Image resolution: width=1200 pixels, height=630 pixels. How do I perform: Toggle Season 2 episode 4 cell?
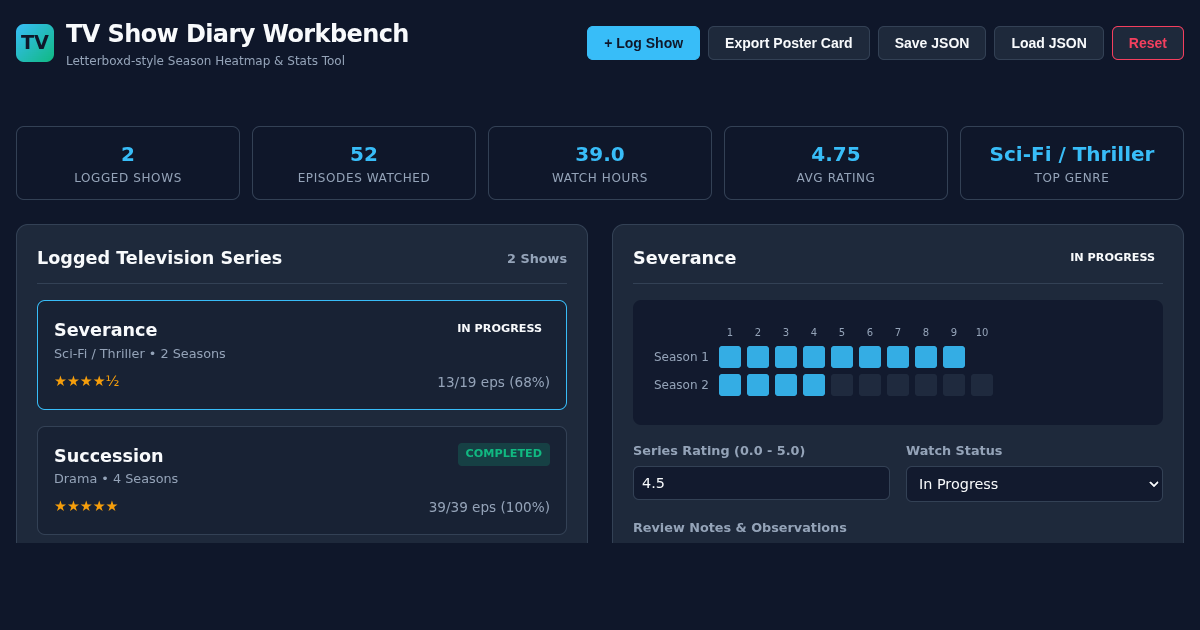[814, 385]
